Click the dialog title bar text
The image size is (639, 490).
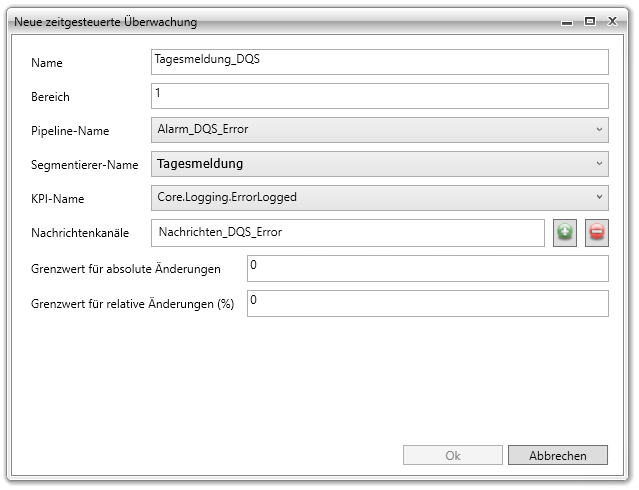tap(106, 22)
